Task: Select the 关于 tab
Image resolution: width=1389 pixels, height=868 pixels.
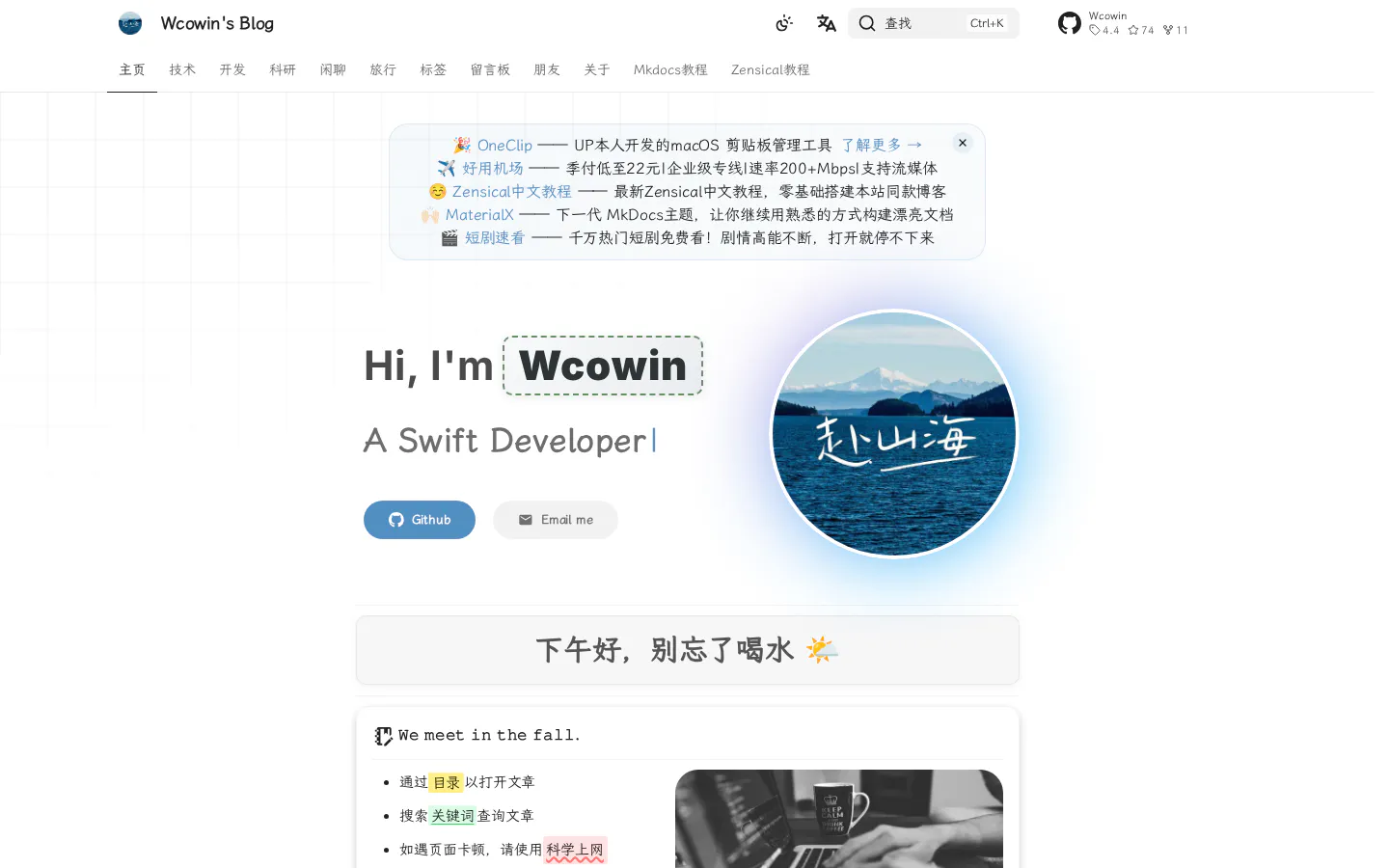Action: [x=597, y=69]
